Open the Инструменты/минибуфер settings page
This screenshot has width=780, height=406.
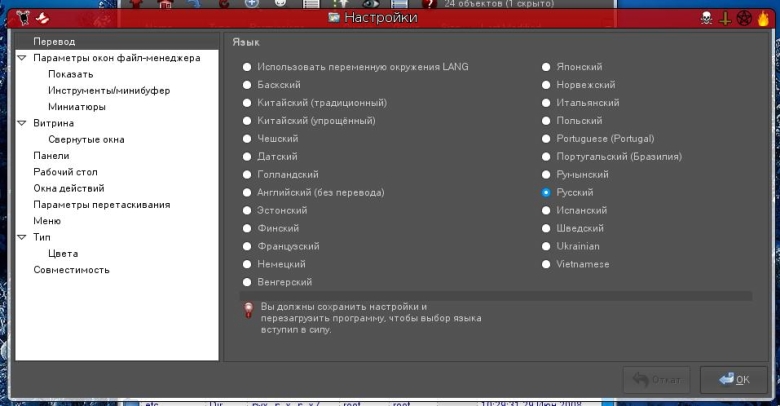pos(109,91)
